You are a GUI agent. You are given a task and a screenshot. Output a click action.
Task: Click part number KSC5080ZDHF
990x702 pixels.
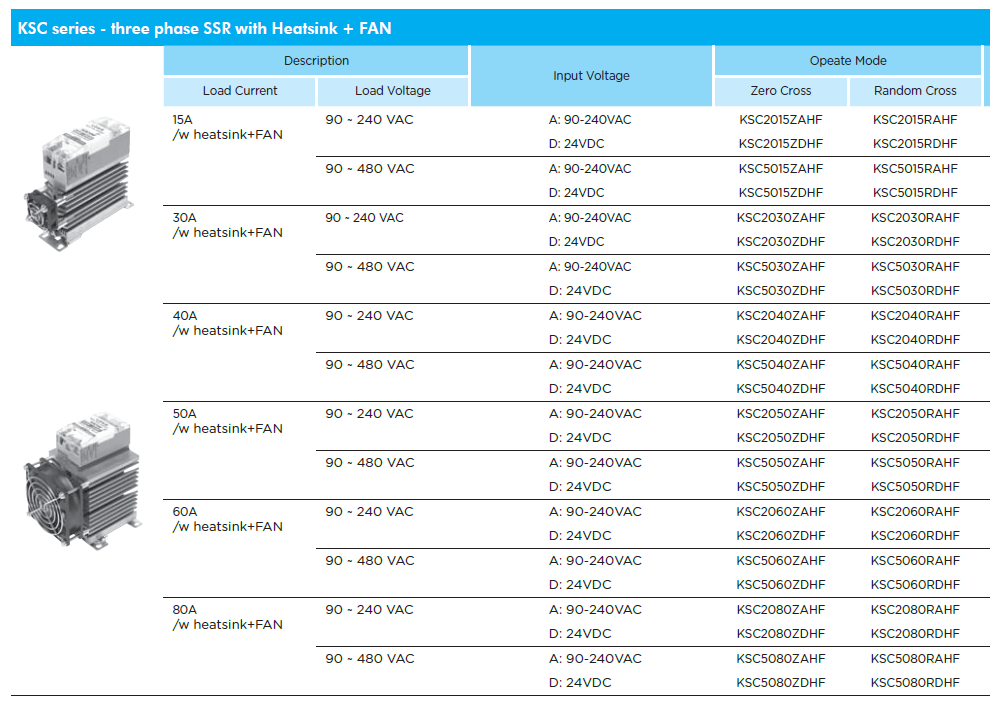[781, 682]
